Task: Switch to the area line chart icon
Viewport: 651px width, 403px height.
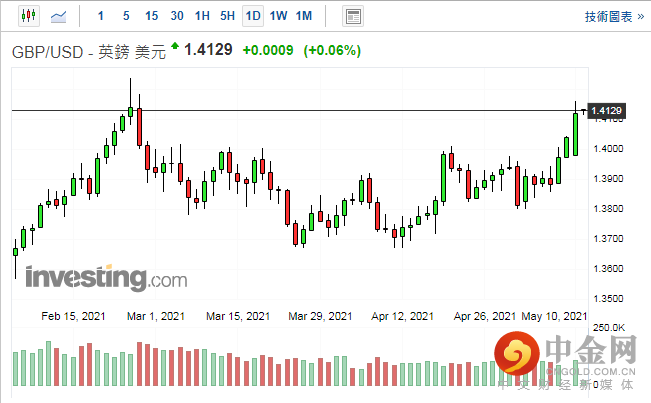Action: [58, 17]
